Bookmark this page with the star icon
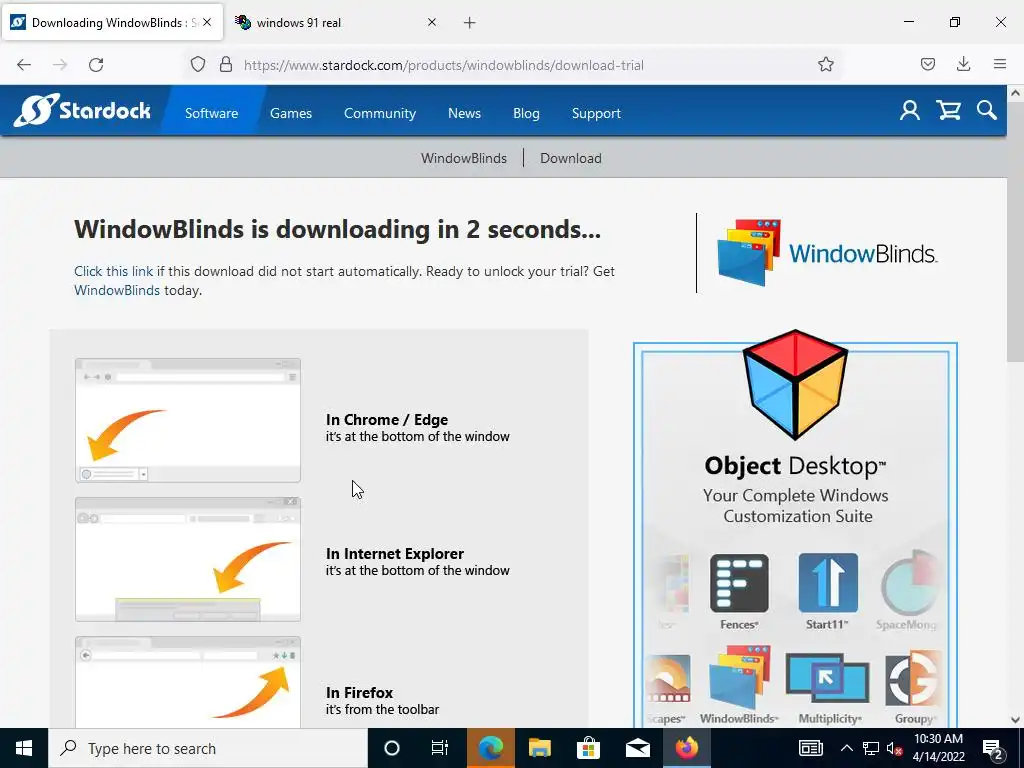 (x=826, y=65)
